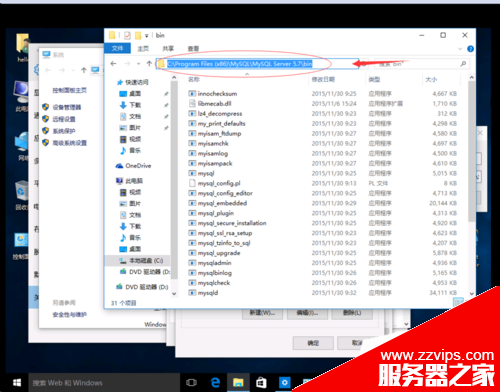Click file list scroll up arrow
Image resolution: width=500 pixels, height=392 pixels.
471,77
